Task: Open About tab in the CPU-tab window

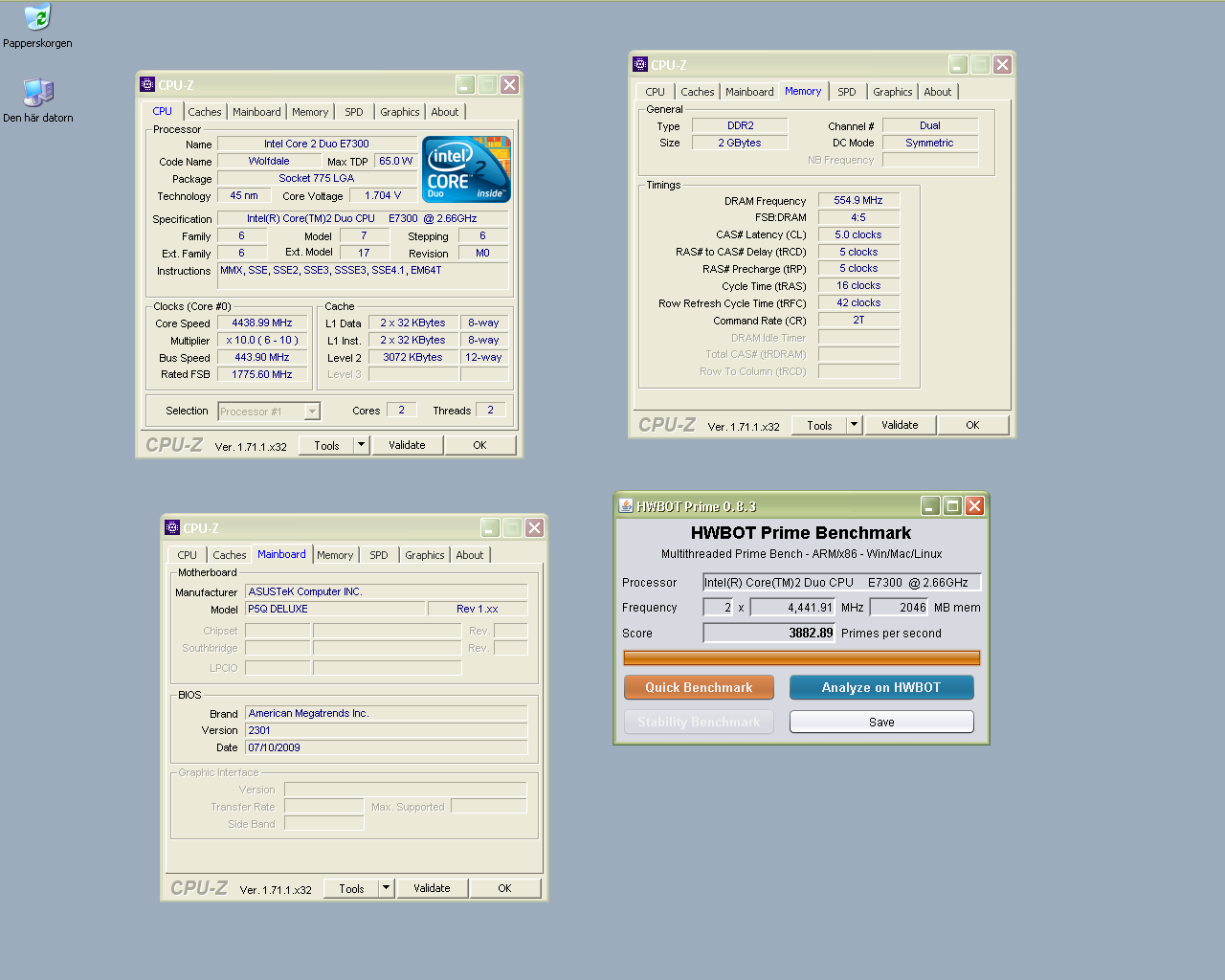Action: (x=445, y=112)
